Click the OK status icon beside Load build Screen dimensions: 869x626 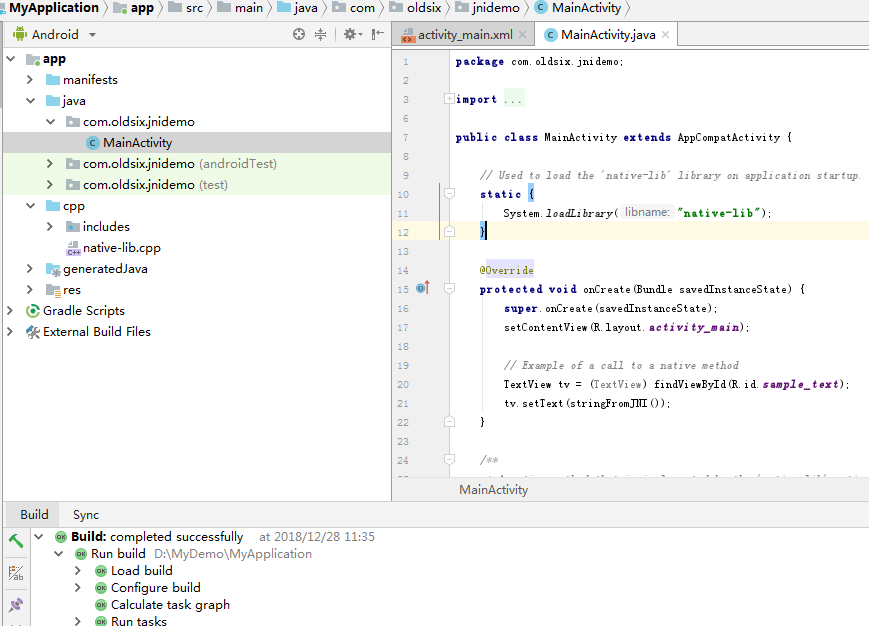(x=101, y=571)
